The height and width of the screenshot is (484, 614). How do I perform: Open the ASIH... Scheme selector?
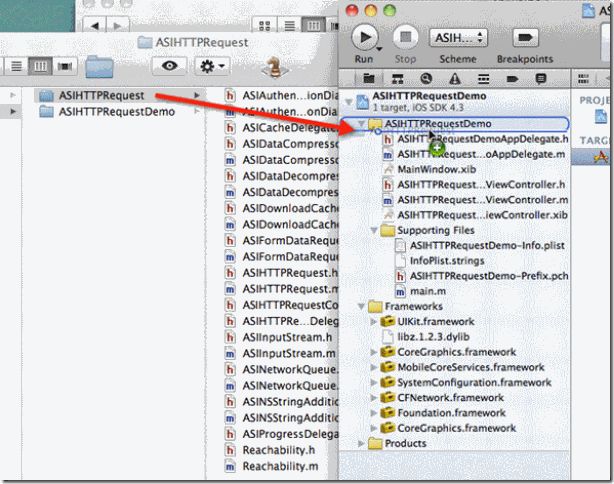pos(458,38)
